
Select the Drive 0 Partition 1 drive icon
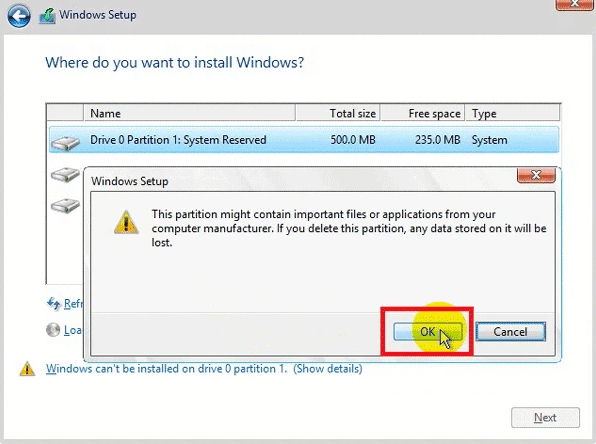[x=65, y=143]
